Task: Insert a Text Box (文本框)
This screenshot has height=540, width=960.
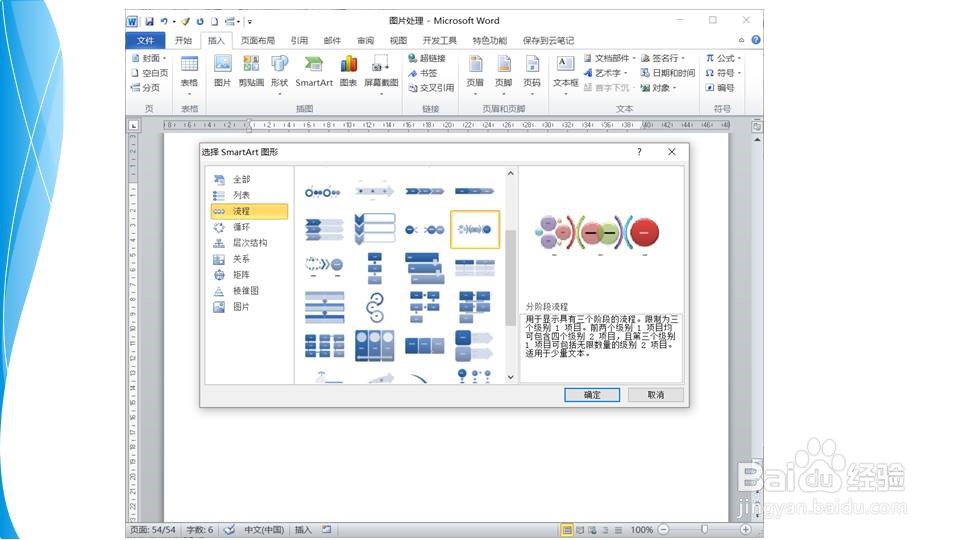Action: click(x=565, y=73)
